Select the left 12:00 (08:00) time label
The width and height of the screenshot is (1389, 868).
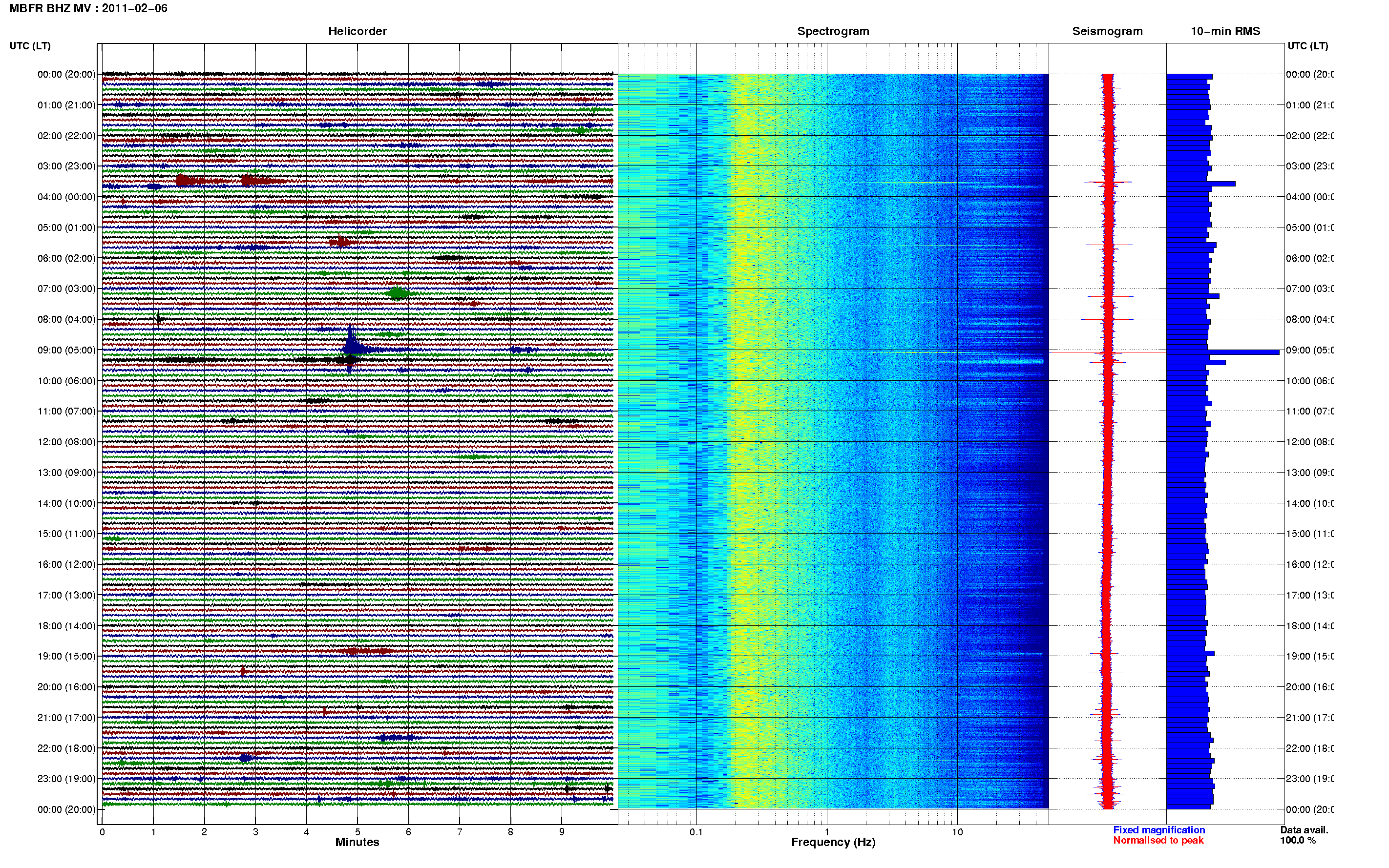click(66, 442)
